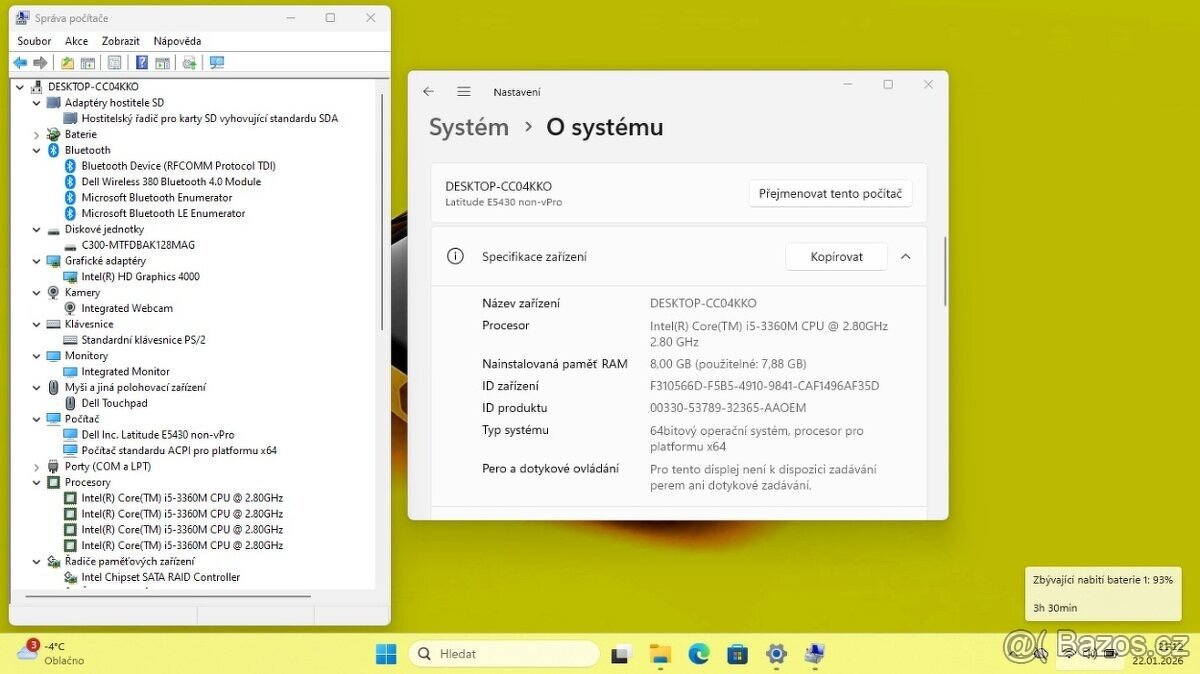Click the battery icon in the system tray
Viewport: 1200px width, 674px height.
1110,653
